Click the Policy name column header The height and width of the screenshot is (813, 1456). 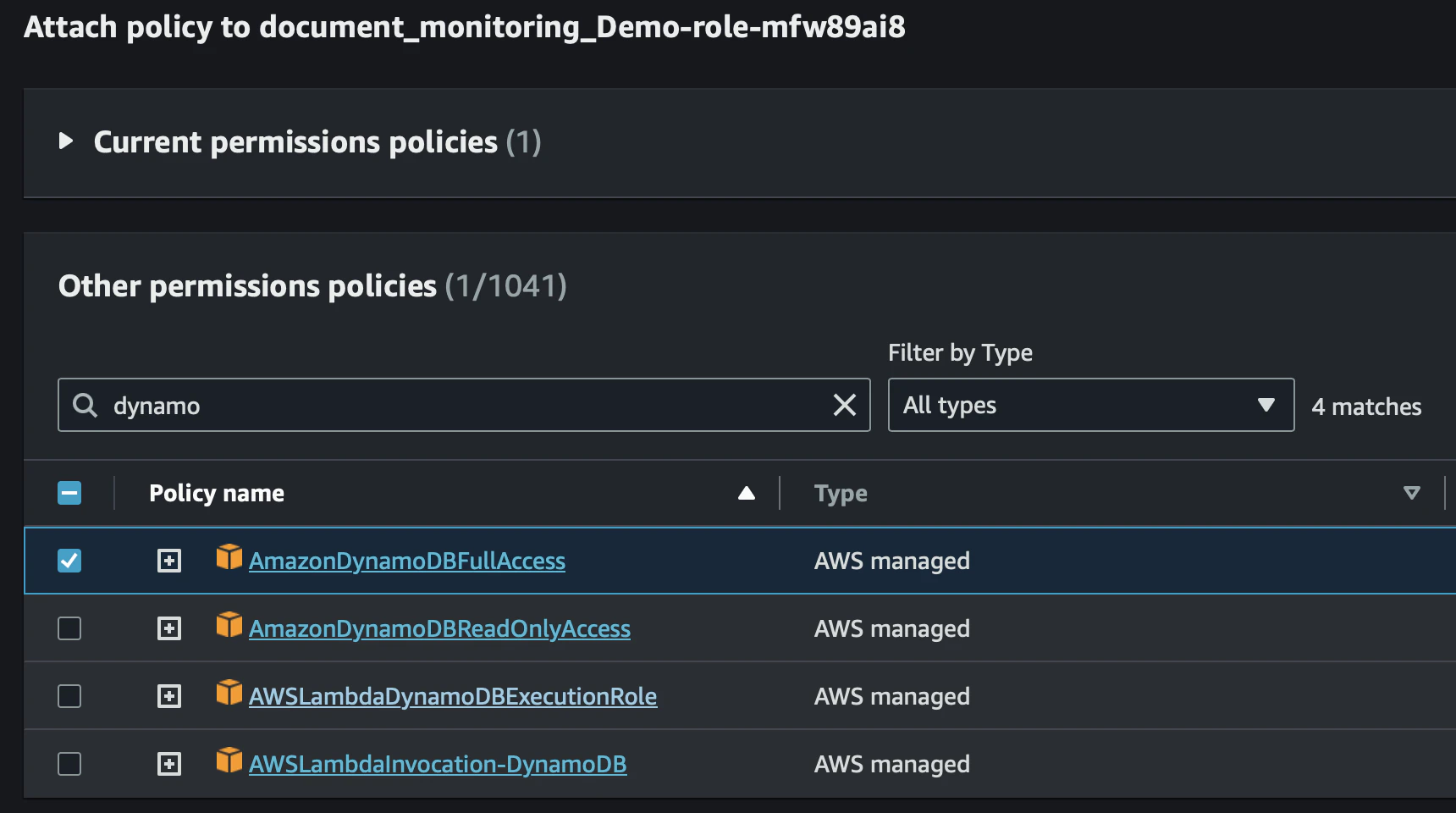217,493
